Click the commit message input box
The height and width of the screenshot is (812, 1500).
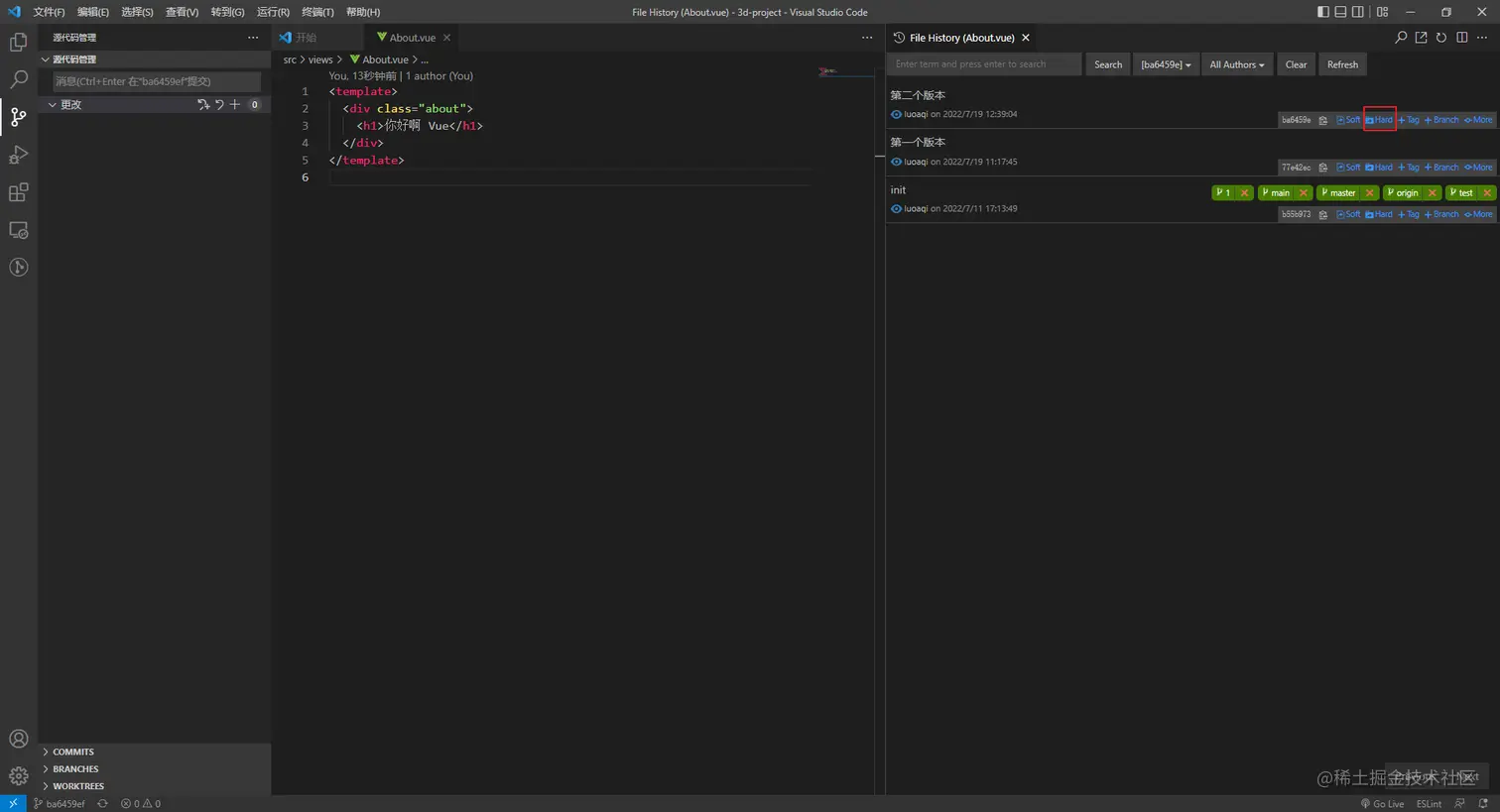click(156, 81)
